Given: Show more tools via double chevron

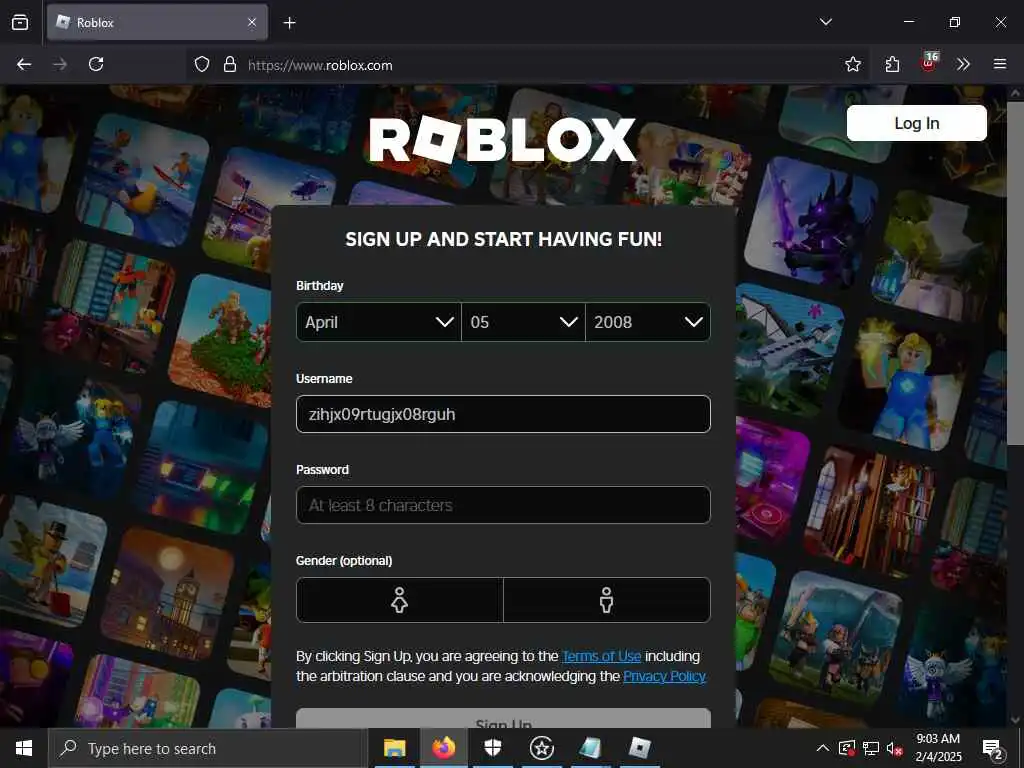Looking at the screenshot, I should (963, 64).
